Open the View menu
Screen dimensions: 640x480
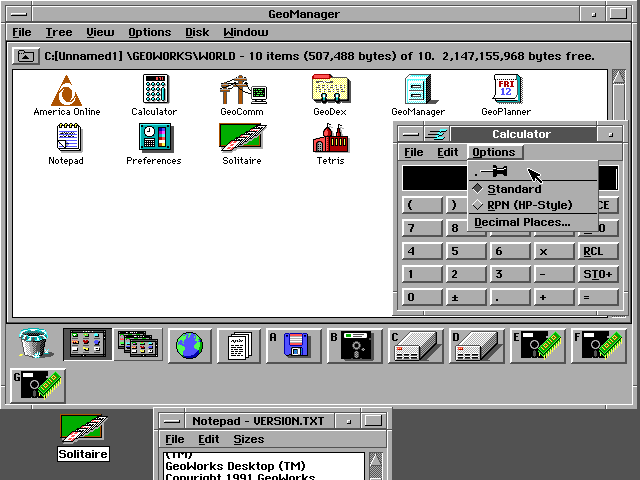click(100, 32)
